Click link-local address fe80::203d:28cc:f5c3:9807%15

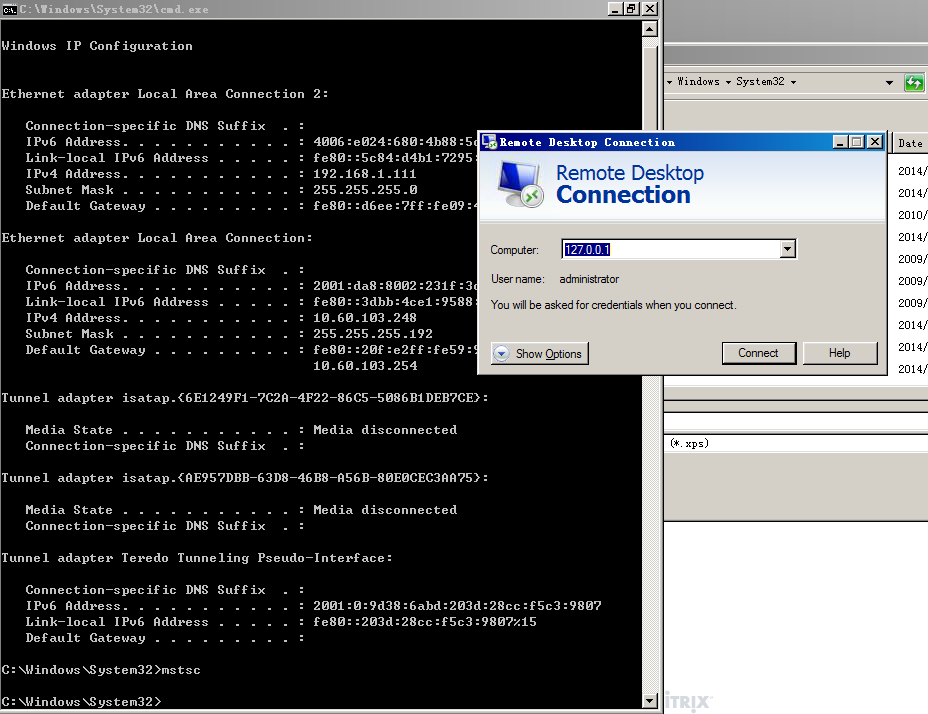click(x=425, y=622)
